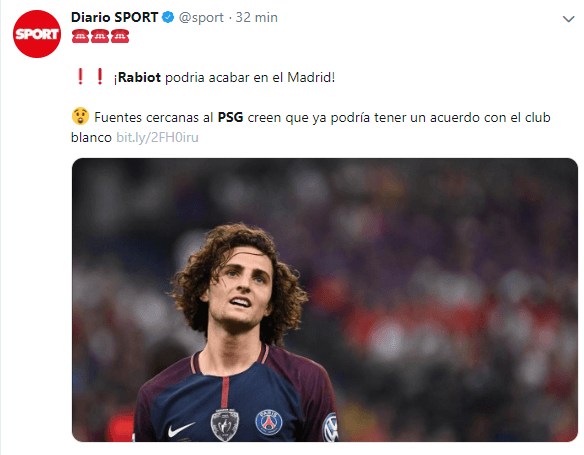Click the red SPORT profile avatar

37,34
